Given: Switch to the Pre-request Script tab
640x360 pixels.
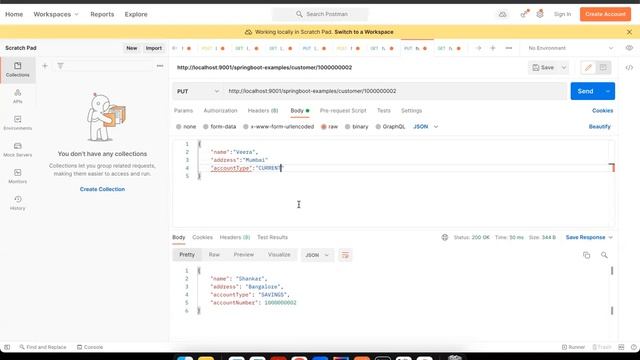Looking at the screenshot, I should [x=343, y=111].
